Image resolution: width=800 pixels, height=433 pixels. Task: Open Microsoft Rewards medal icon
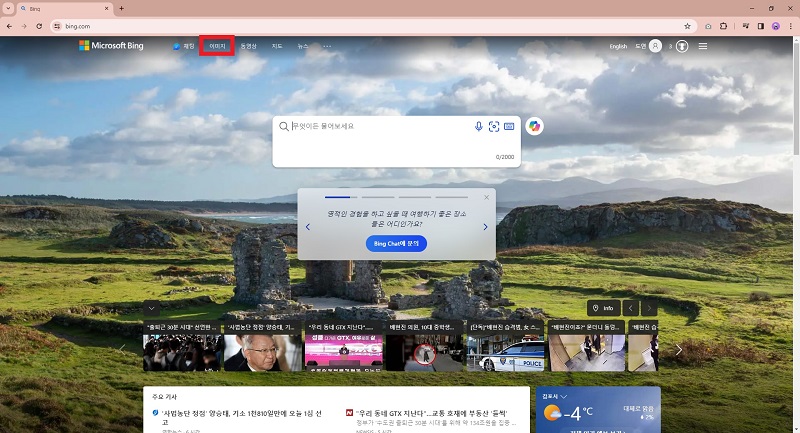click(682, 46)
